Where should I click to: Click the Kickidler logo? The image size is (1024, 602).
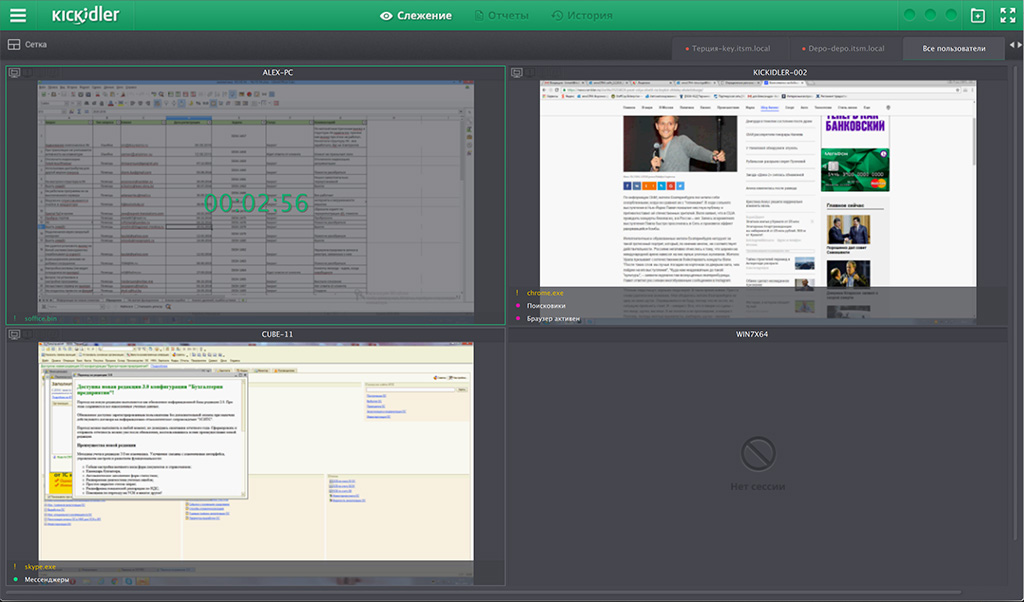click(86, 15)
